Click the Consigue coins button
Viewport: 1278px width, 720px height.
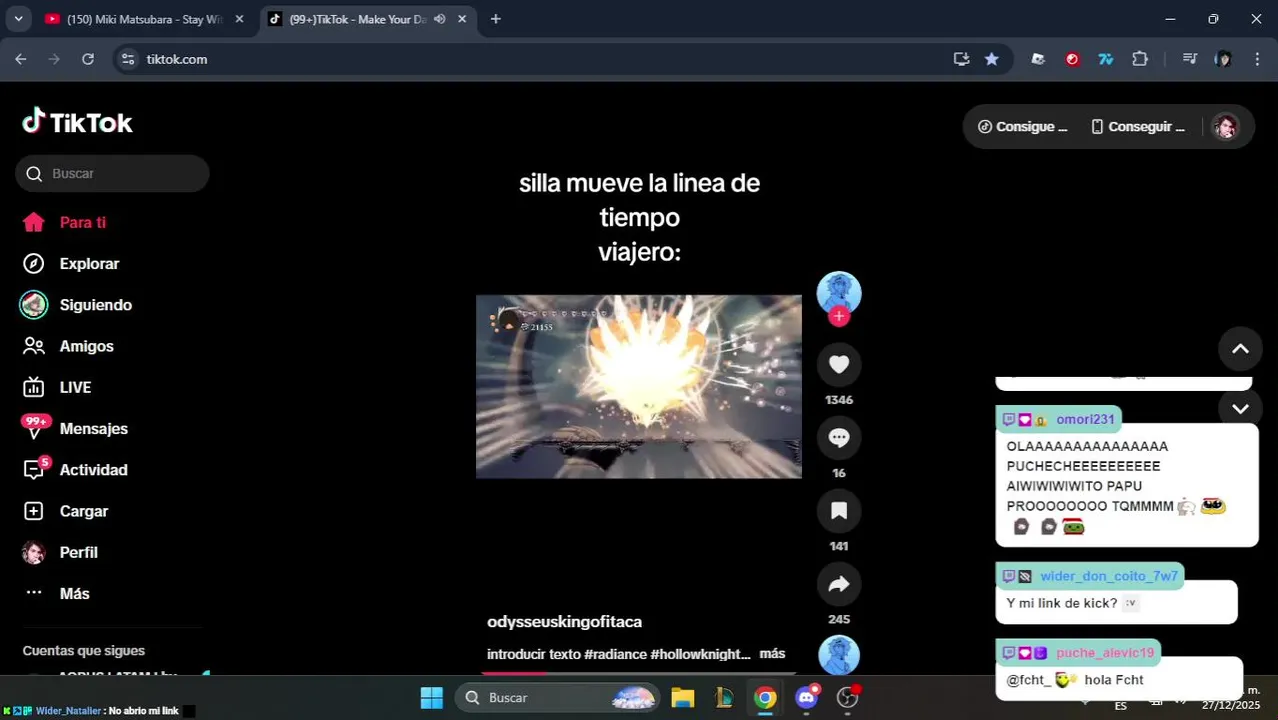pos(1022,127)
